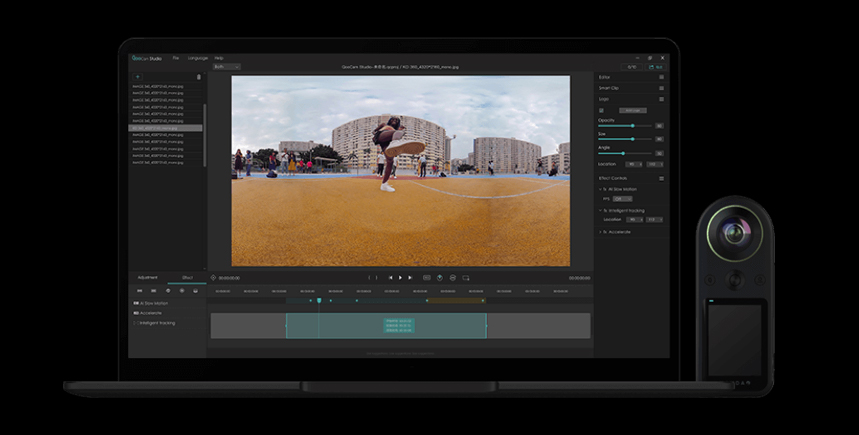Click Intelligent tracking Location second coordinate stepper
859x435 pixels.
tap(655, 220)
